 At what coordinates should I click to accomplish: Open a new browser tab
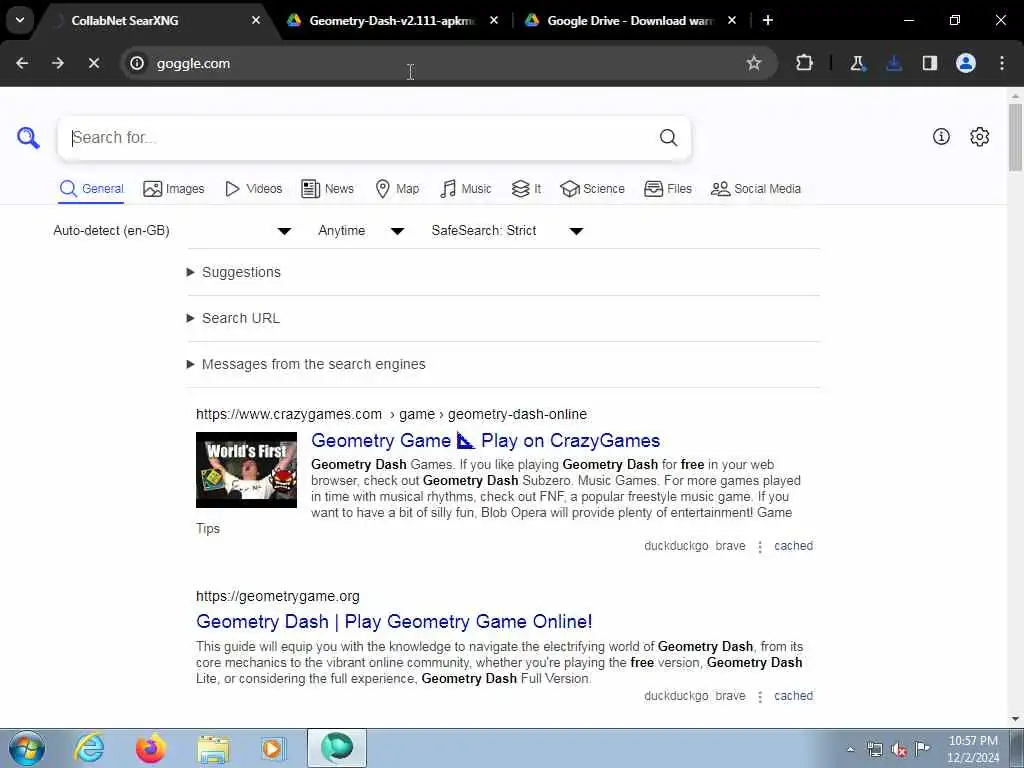pos(768,20)
